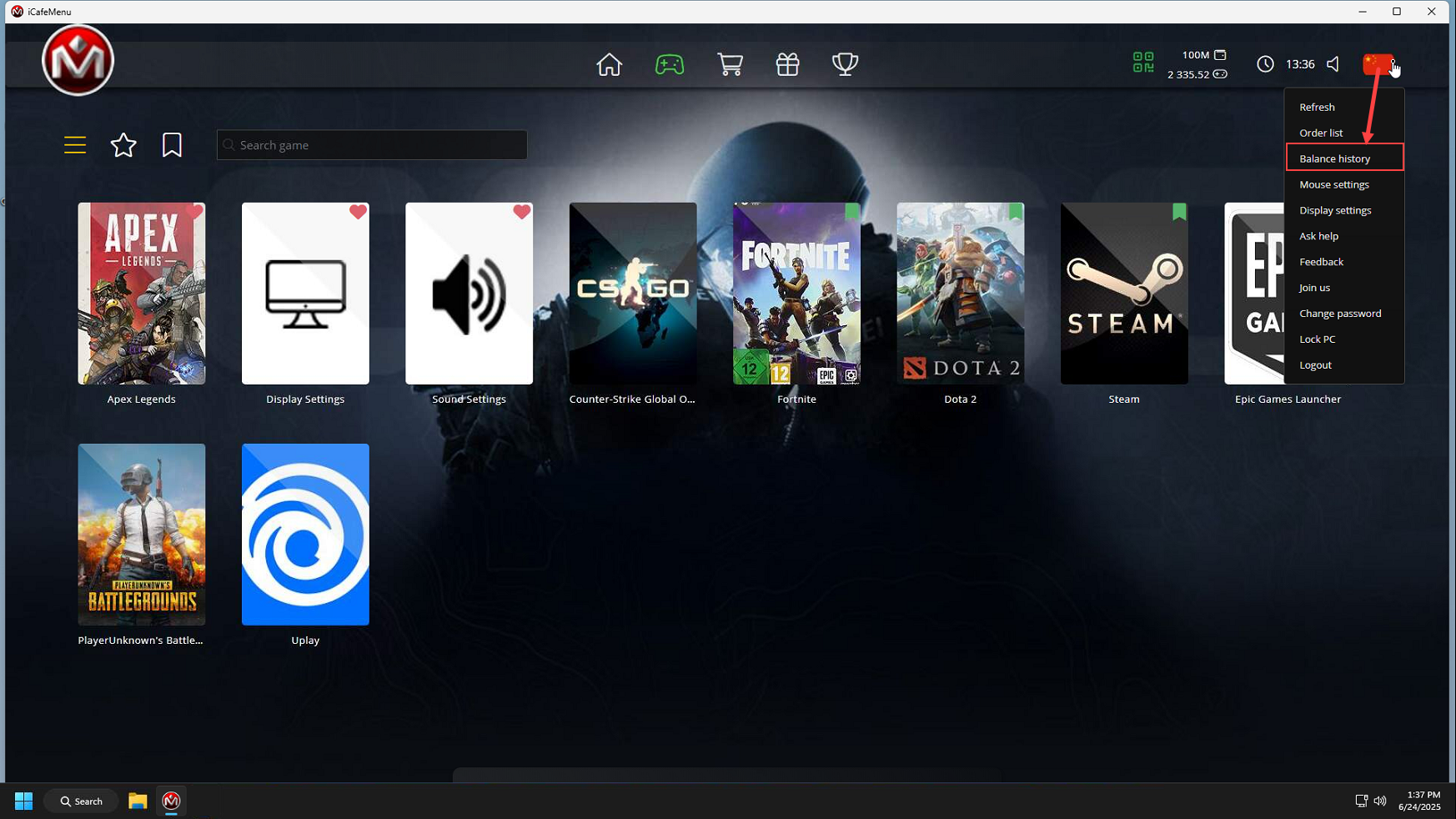
Task: Open the trophy rankings icon
Action: click(845, 64)
